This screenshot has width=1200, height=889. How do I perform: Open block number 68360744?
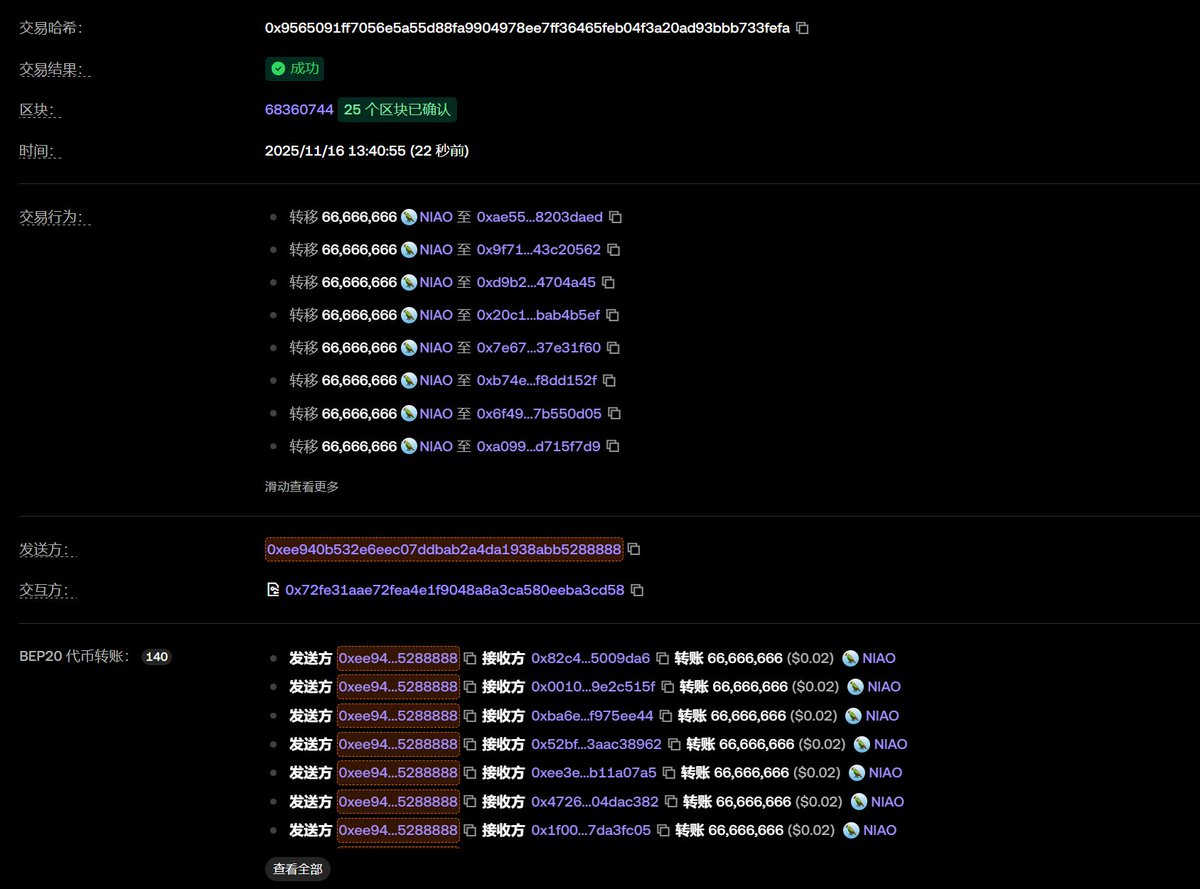click(x=299, y=110)
